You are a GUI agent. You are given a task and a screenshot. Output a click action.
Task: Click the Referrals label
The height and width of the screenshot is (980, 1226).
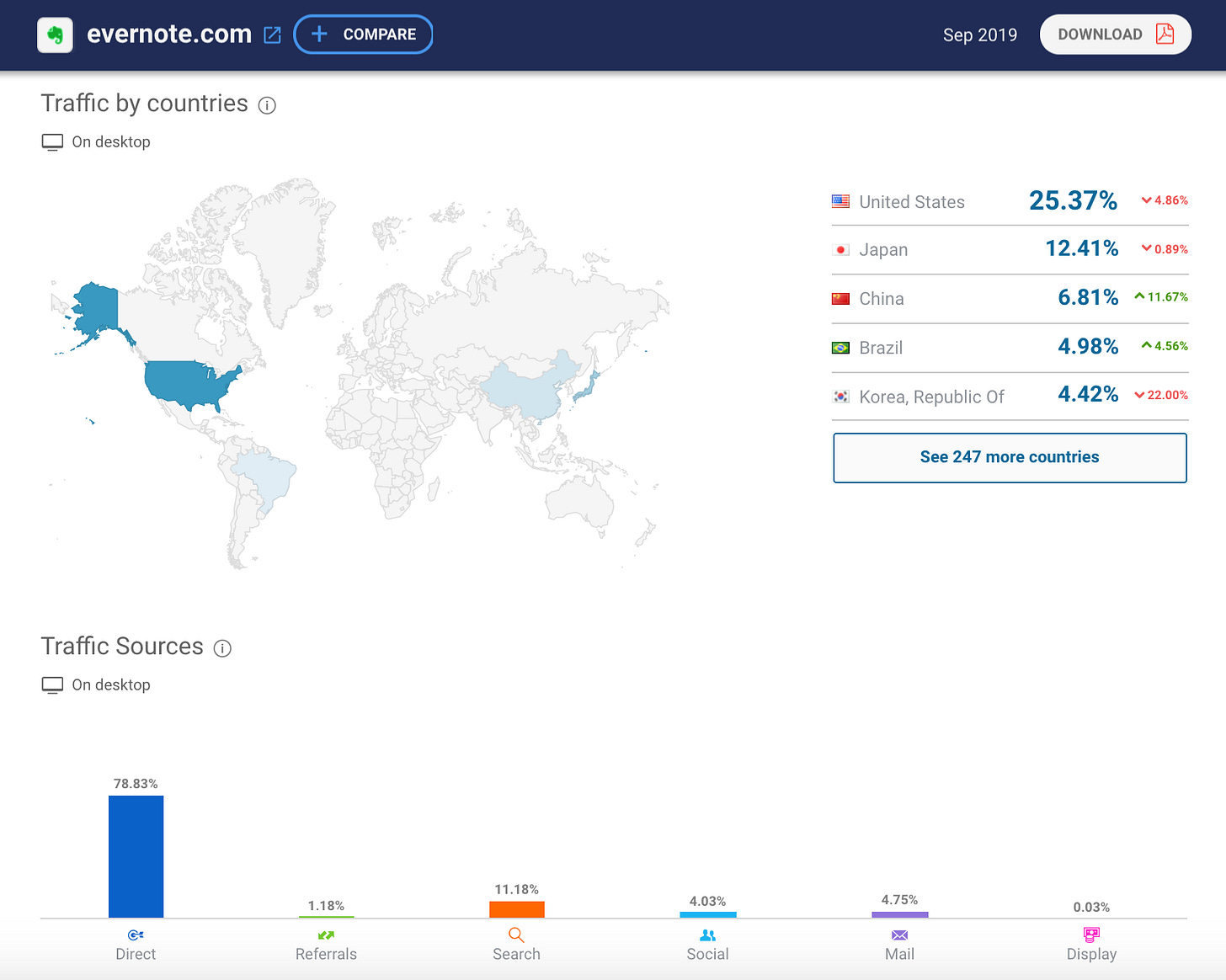tap(326, 955)
